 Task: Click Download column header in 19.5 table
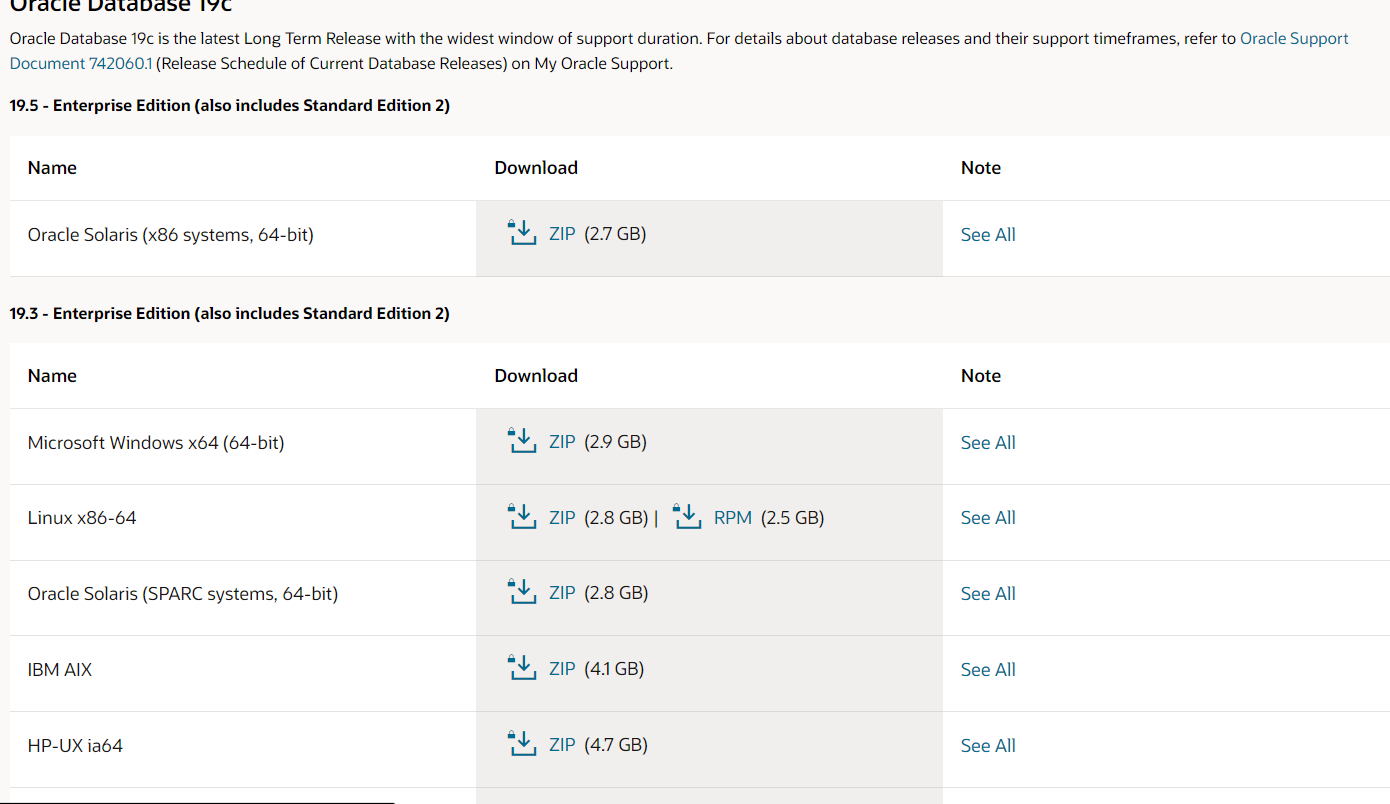click(536, 168)
